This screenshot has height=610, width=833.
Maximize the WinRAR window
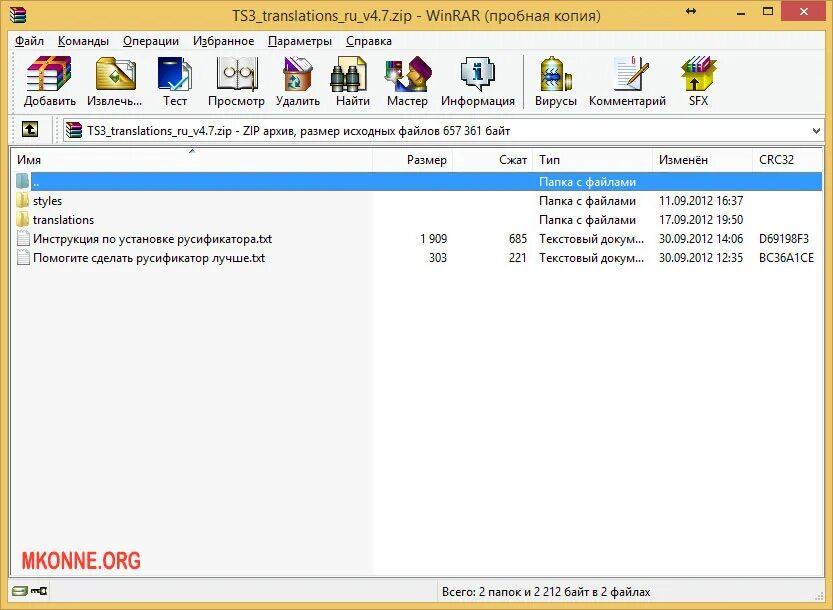768,11
